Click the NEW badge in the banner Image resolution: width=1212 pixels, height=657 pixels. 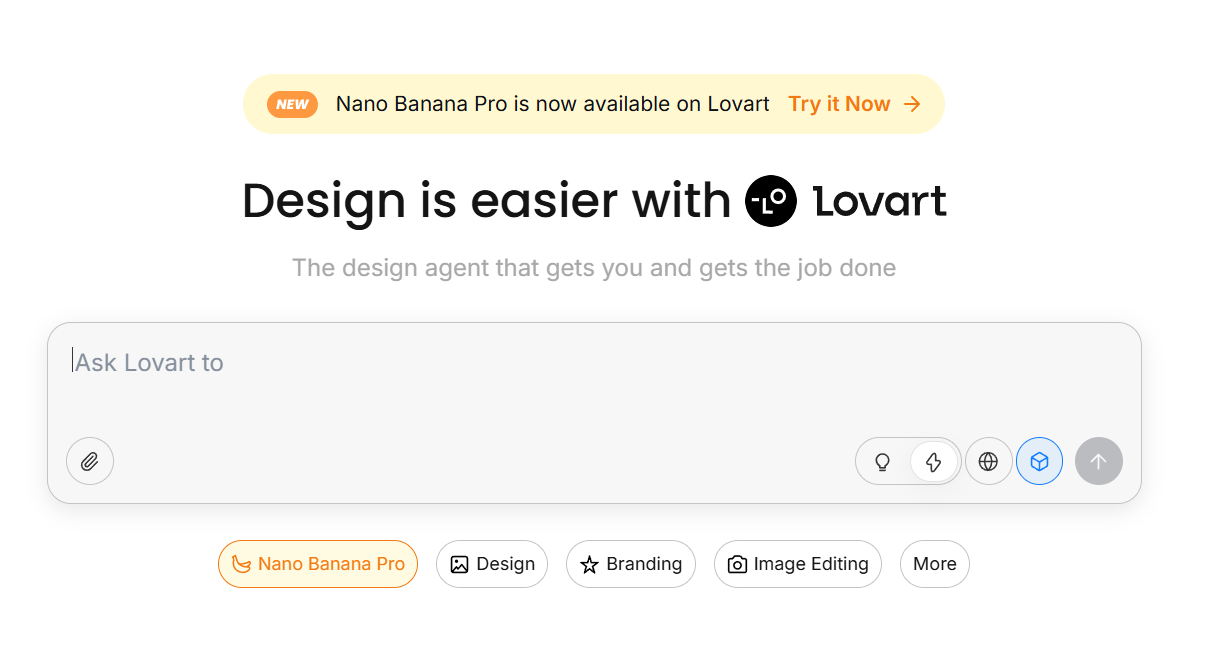point(292,103)
